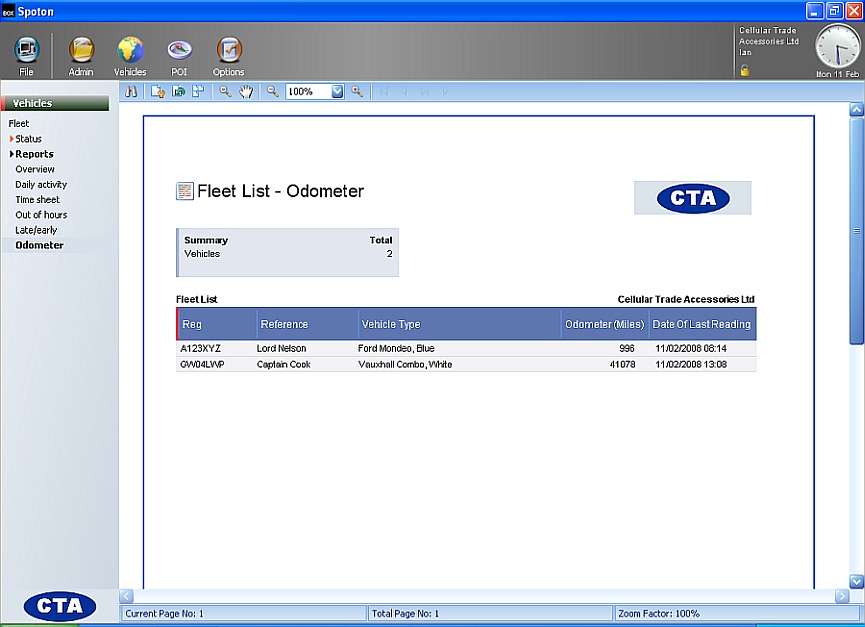The image size is (865, 627).
Task: Select the Time sheet report
Action: pyautogui.click(x=37, y=200)
